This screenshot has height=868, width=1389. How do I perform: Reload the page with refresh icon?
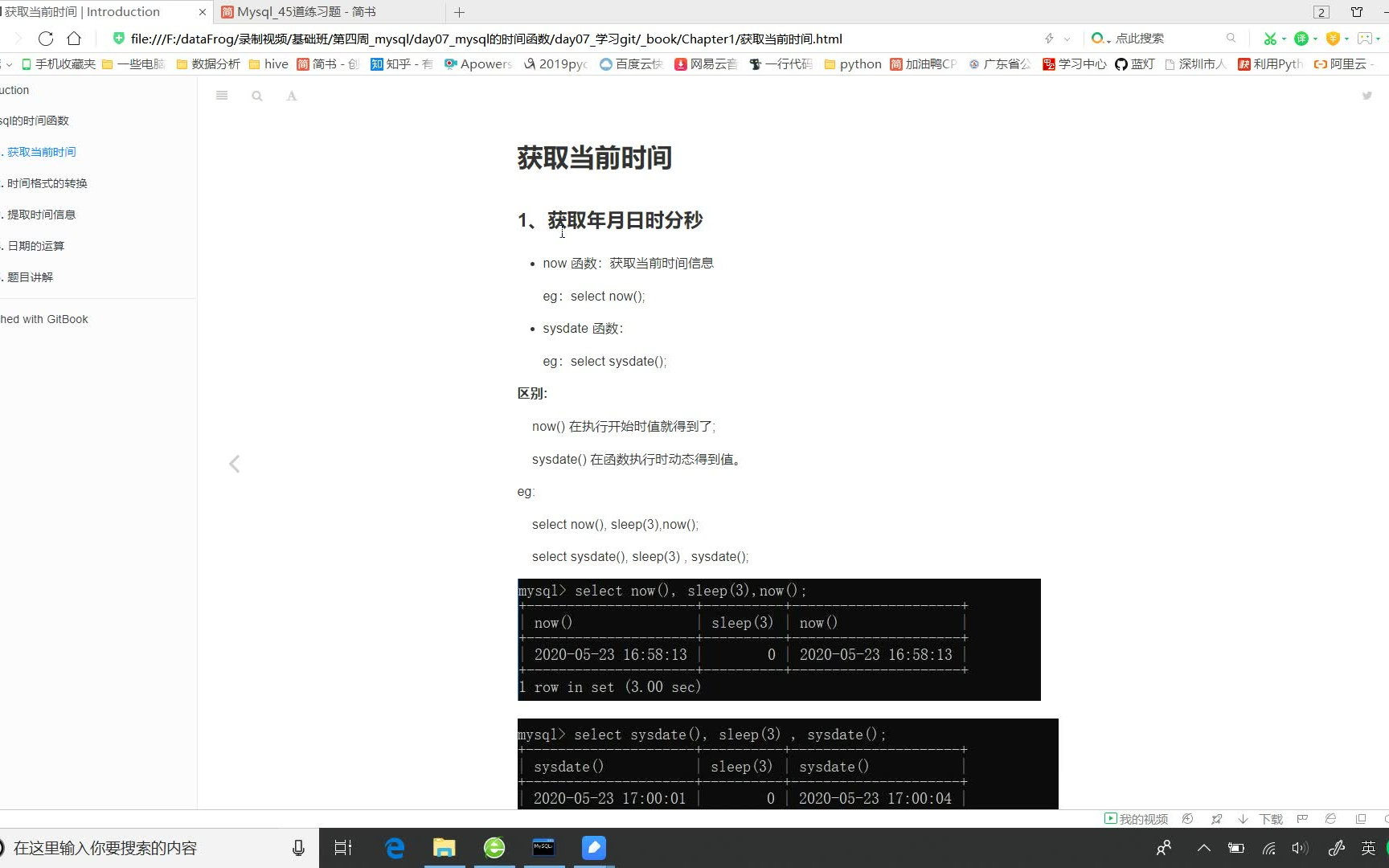(46, 39)
